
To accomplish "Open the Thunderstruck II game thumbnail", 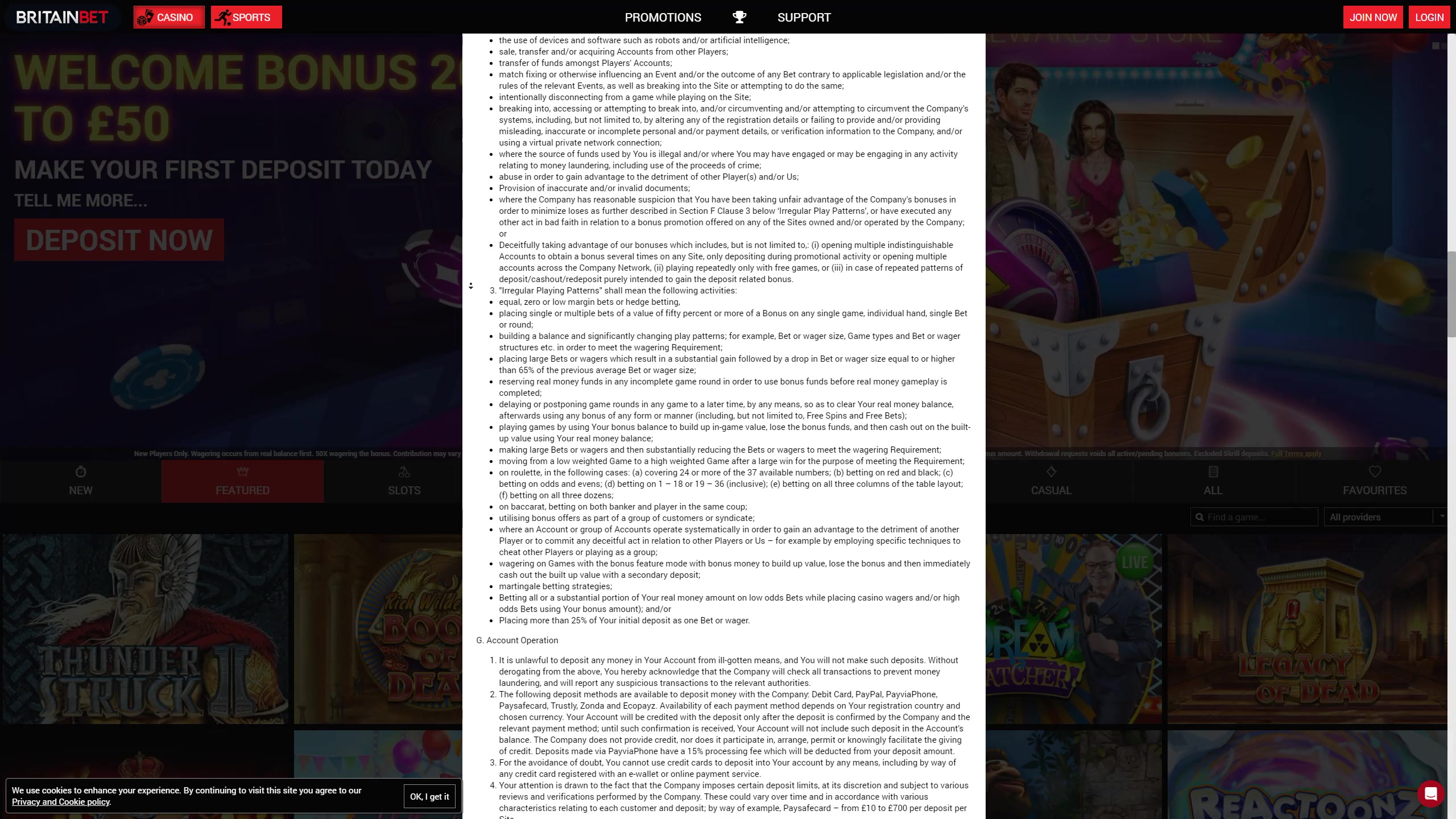I will tap(145, 628).
